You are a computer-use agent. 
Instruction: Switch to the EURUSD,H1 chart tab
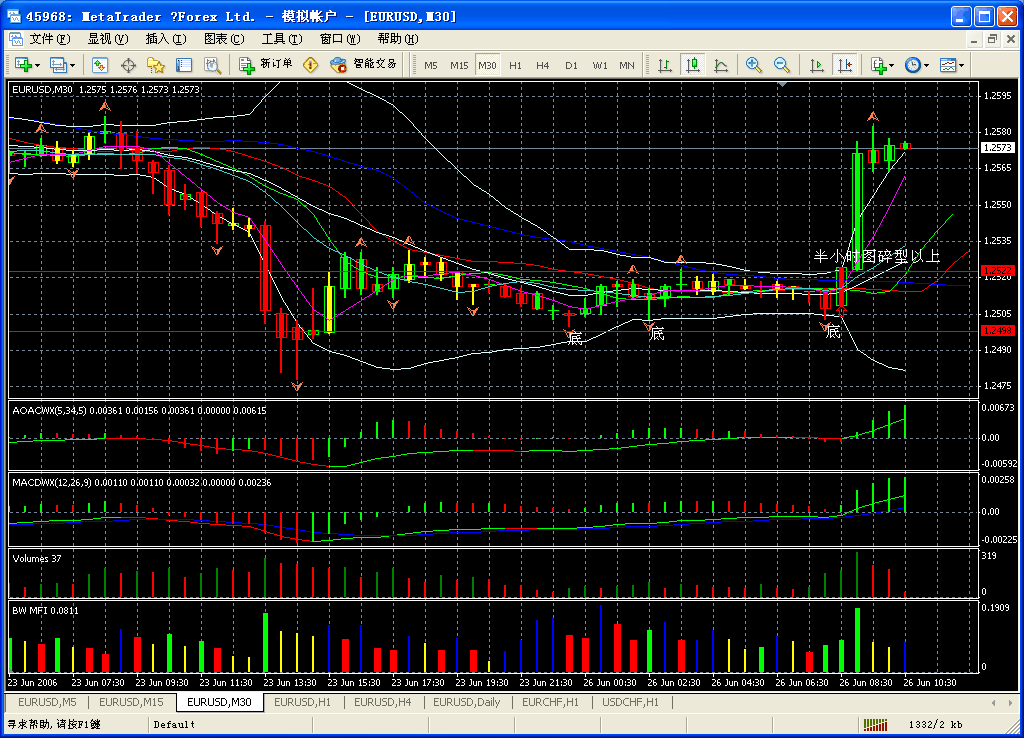click(x=302, y=702)
